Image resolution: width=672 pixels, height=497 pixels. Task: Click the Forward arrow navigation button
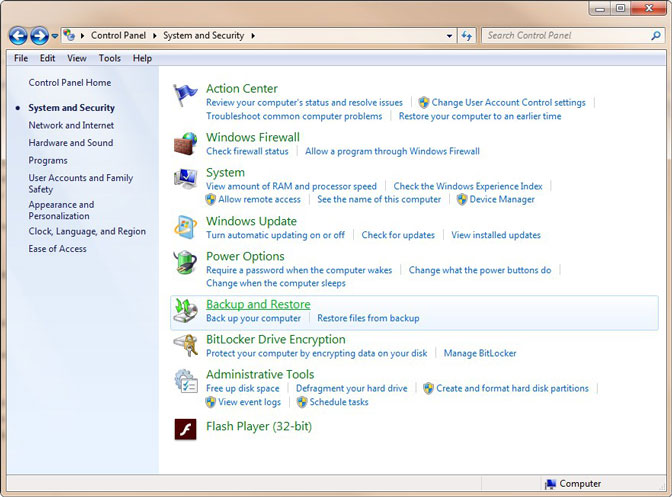[39, 36]
